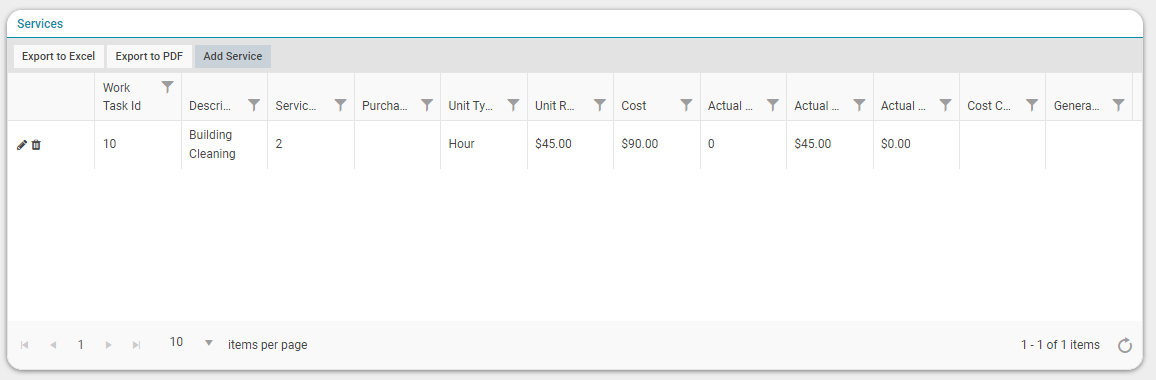Open filter for Purchase column
The image size is (1156, 380).
tap(427, 106)
